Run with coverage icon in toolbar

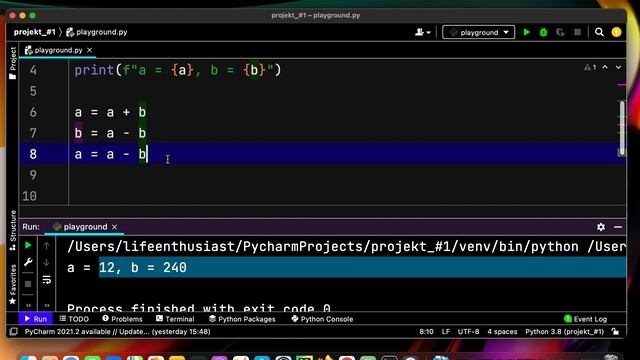560,32
